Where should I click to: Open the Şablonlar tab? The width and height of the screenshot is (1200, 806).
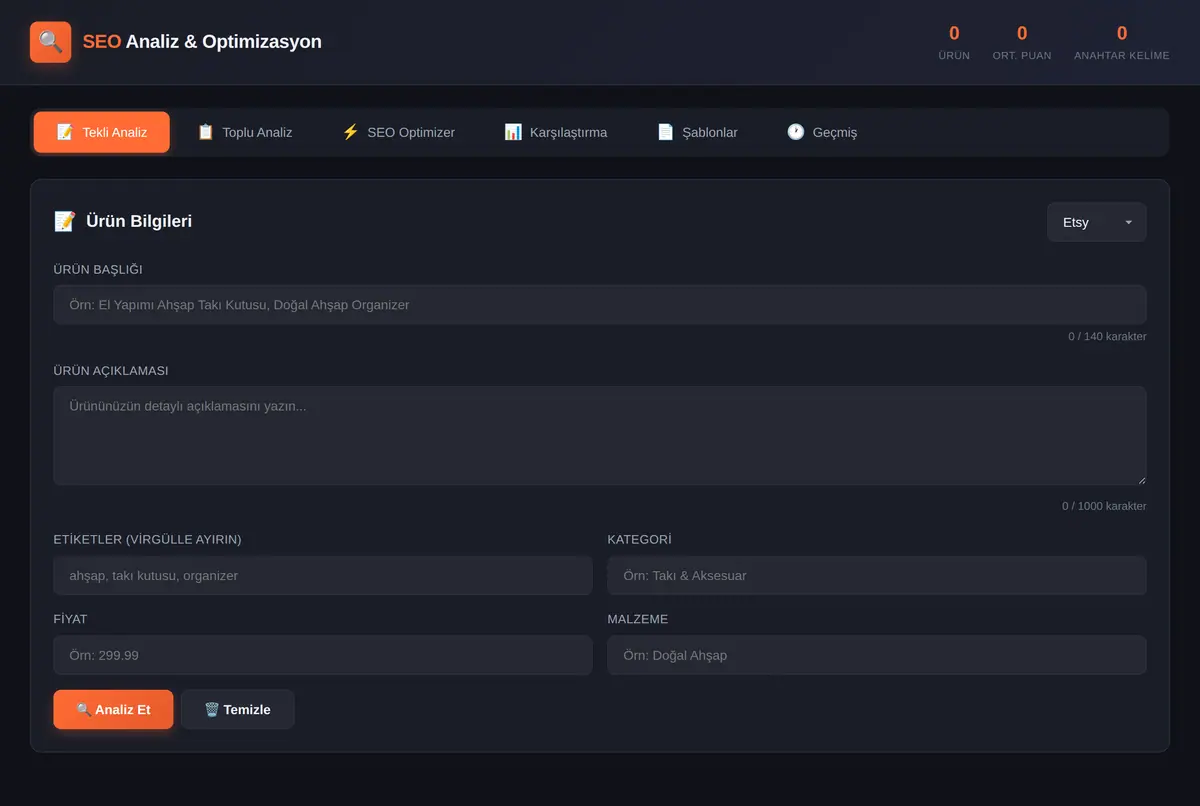click(x=697, y=132)
